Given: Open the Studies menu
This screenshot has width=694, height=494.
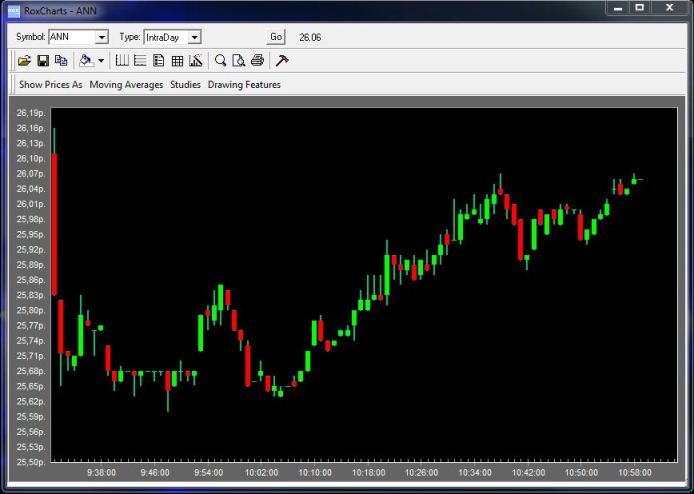Looking at the screenshot, I should 185,85.
